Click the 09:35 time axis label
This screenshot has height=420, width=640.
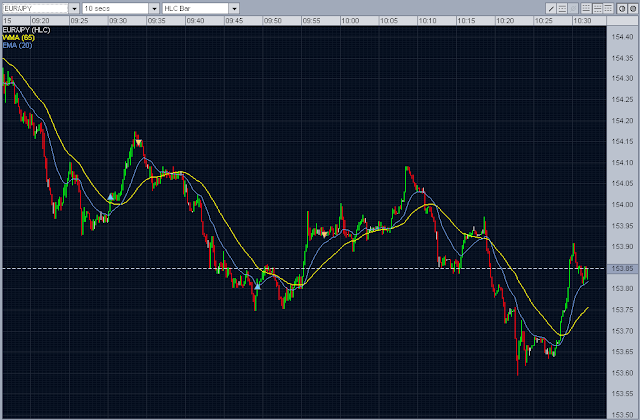coord(156,21)
